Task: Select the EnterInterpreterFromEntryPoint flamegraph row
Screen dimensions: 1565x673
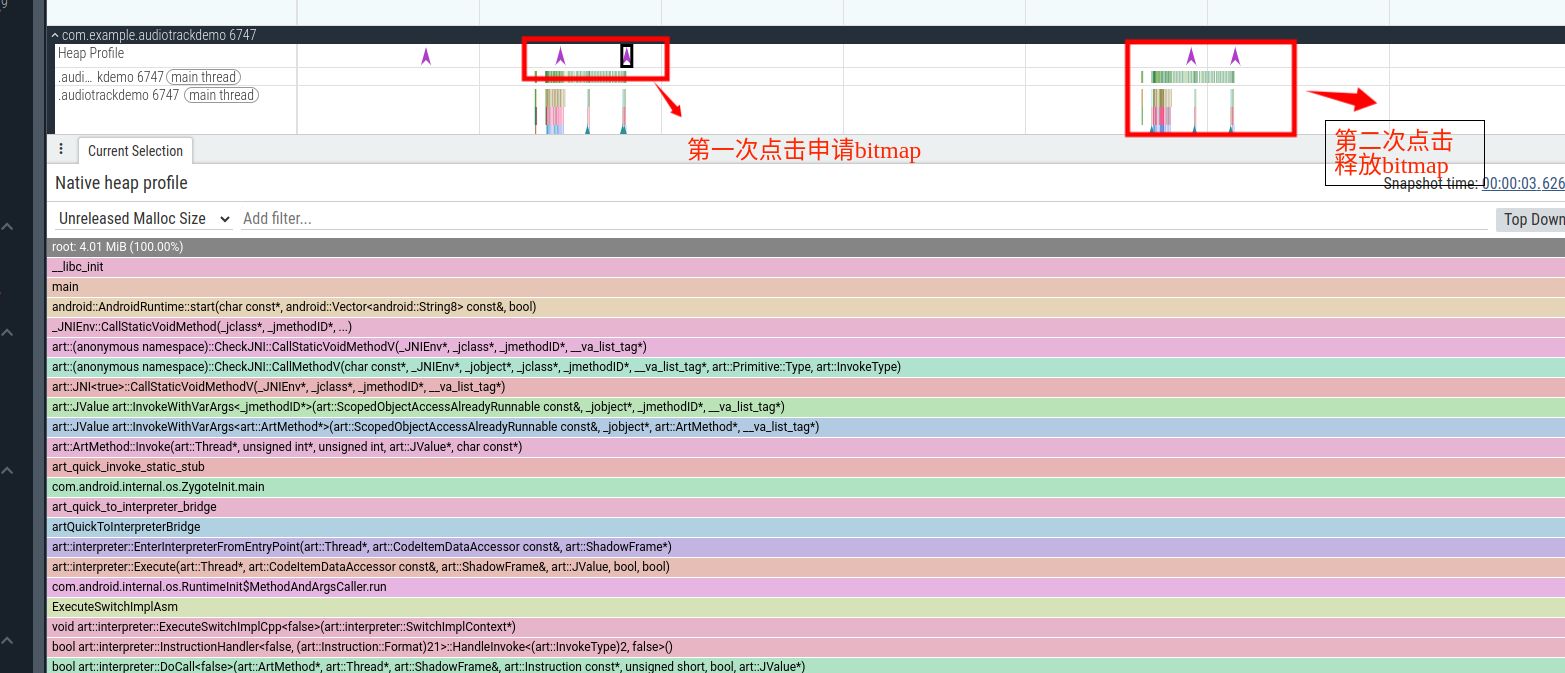Action: (x=806, y=547)
